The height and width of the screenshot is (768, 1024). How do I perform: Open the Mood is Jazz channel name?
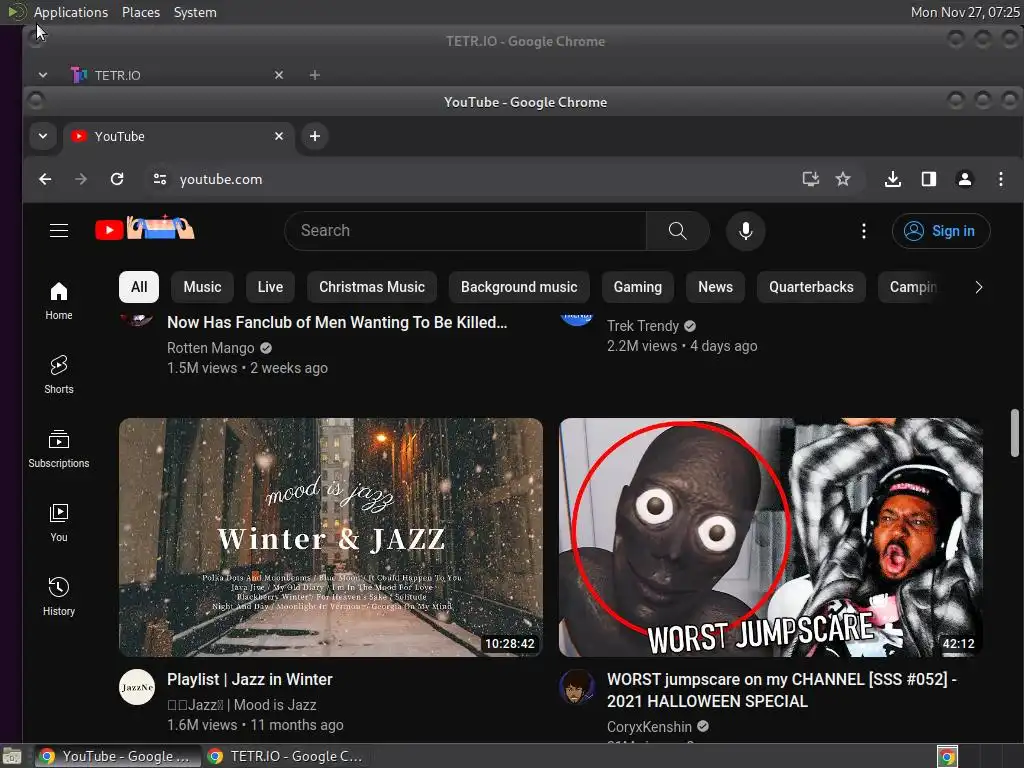point(242,705)
